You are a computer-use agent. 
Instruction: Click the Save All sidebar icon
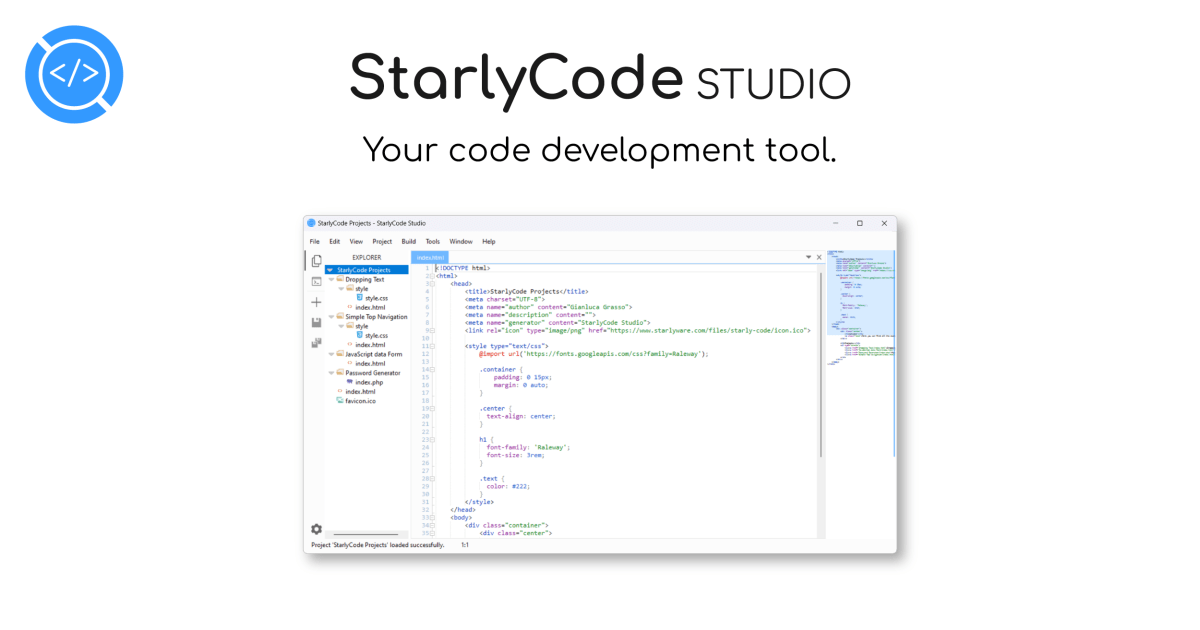point(316,343)
